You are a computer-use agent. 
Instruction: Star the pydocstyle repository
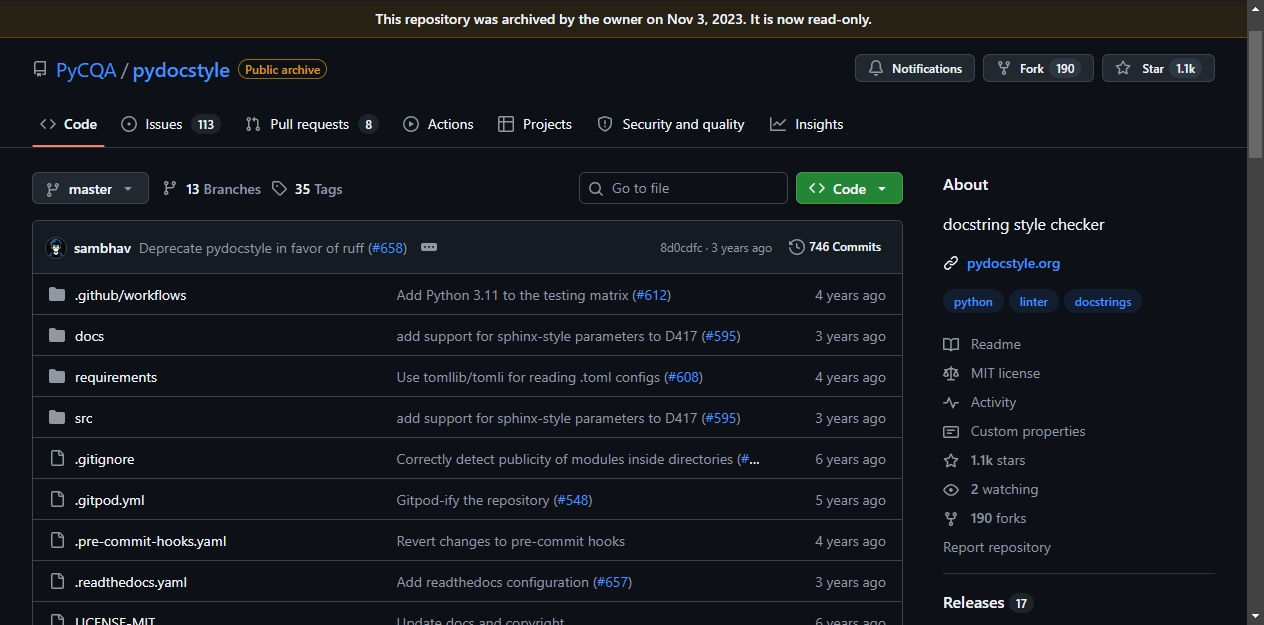click(x=1158, y=69)
